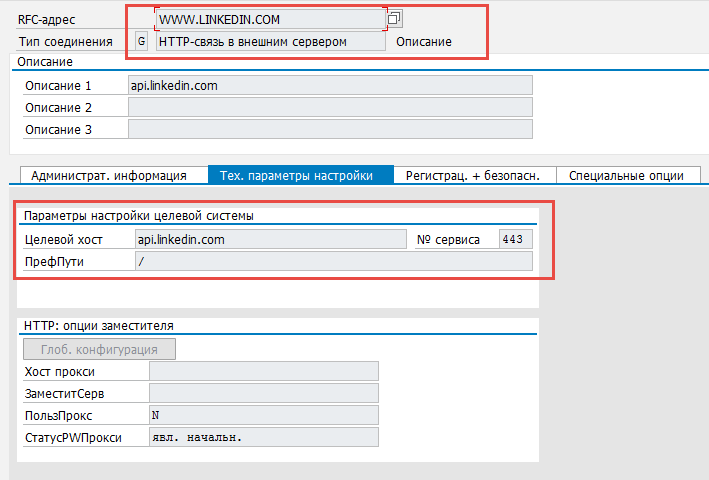Select Описание 1 field with api.linkedin.com
The height and width of the screenshot is (480, 709).
(x=330, y=85)
